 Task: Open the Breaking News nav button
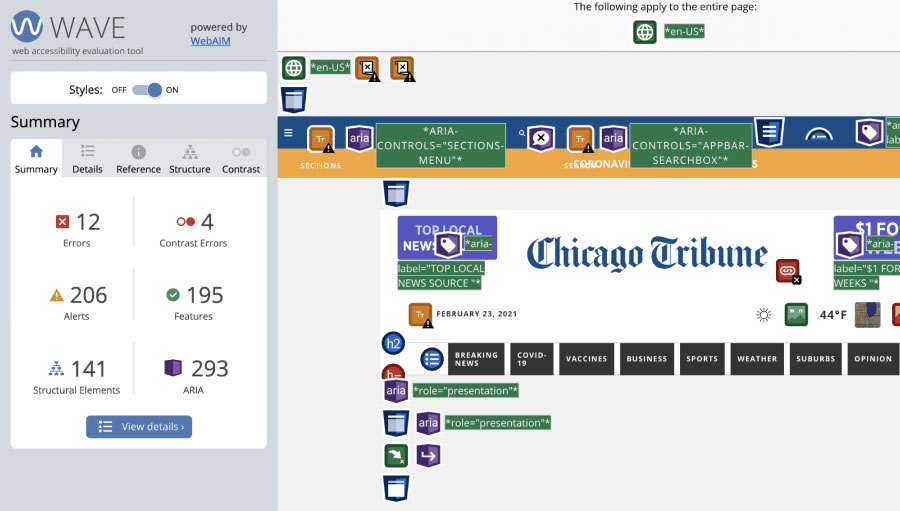476,359
